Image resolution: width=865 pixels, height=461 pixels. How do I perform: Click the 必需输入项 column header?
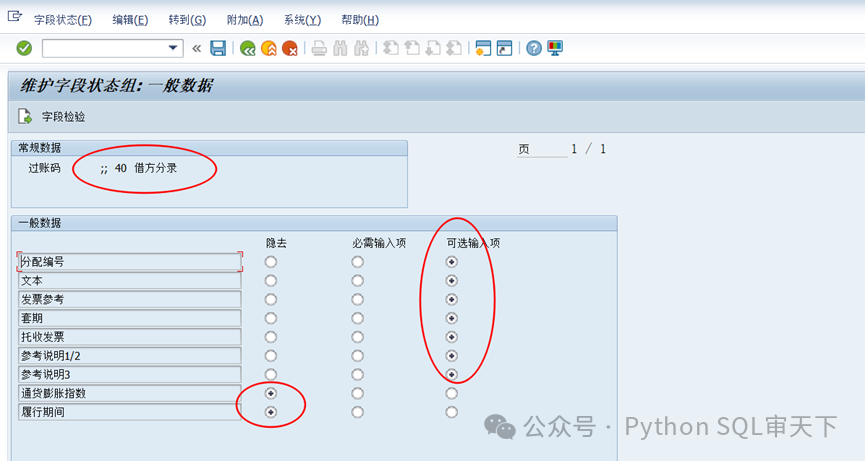tap(379, 243)
